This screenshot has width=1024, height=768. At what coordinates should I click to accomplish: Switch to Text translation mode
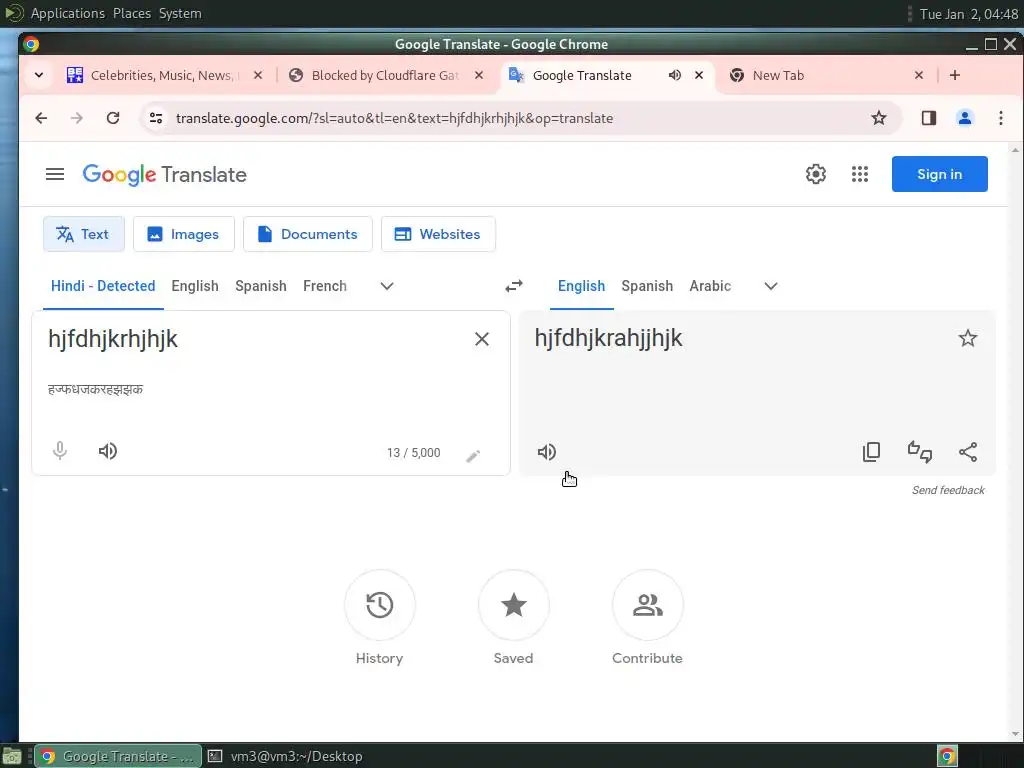tap(84, 234)
